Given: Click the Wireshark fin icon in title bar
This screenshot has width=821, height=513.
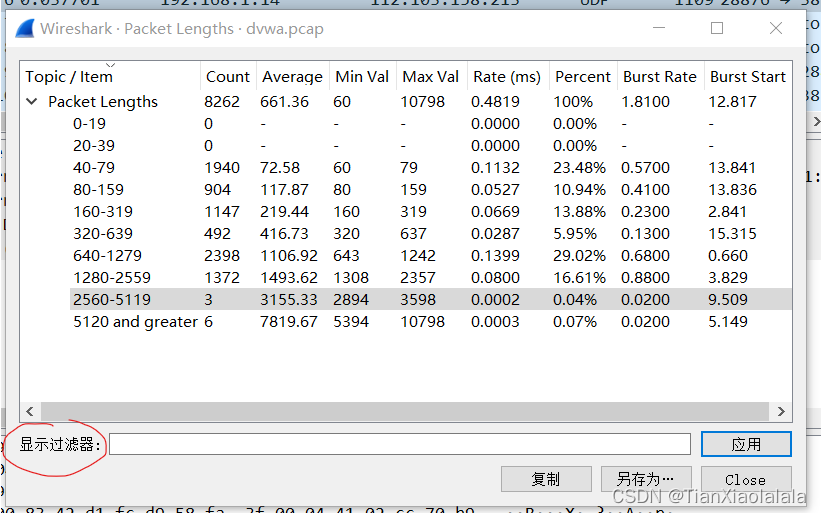Looking at the screenshot, I should (x=25, y=28).
